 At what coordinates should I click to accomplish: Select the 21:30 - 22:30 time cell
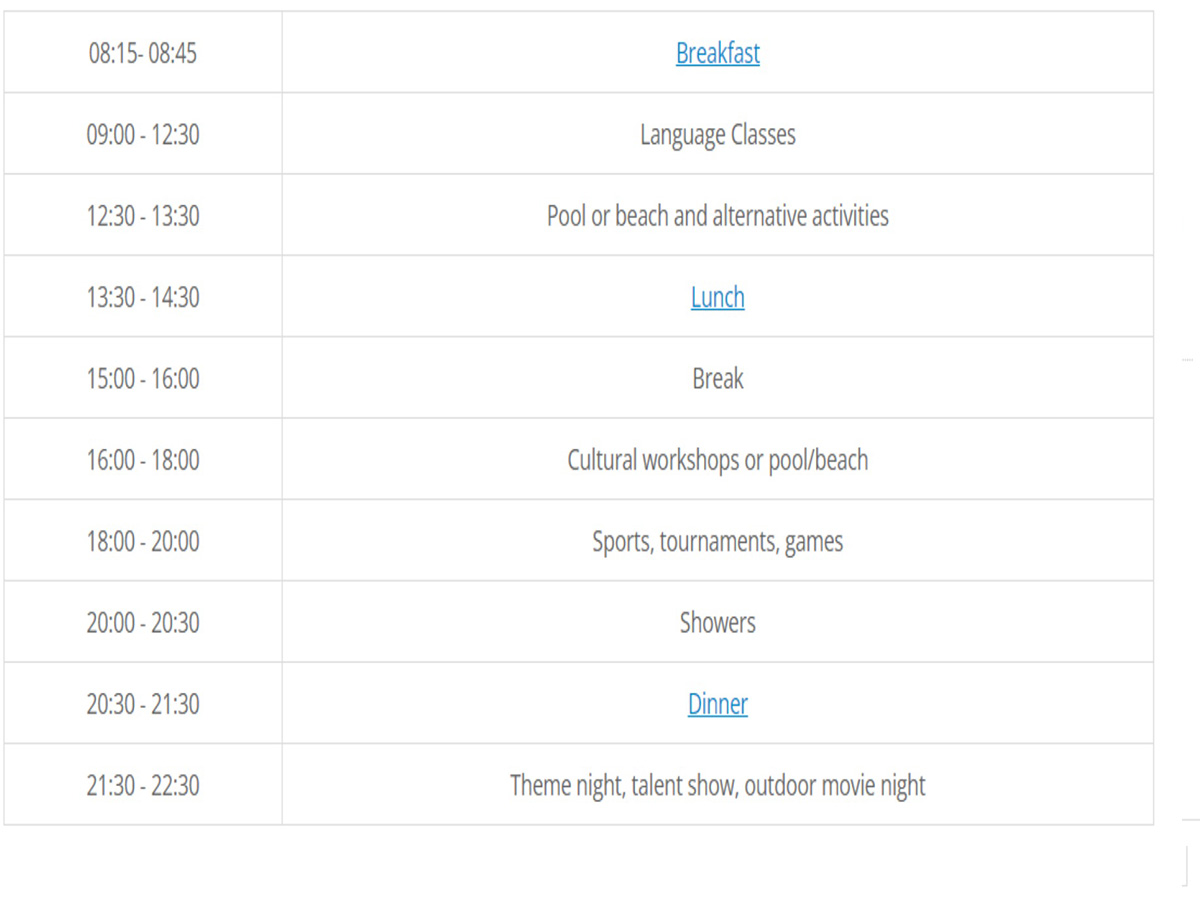click(143, 786)
